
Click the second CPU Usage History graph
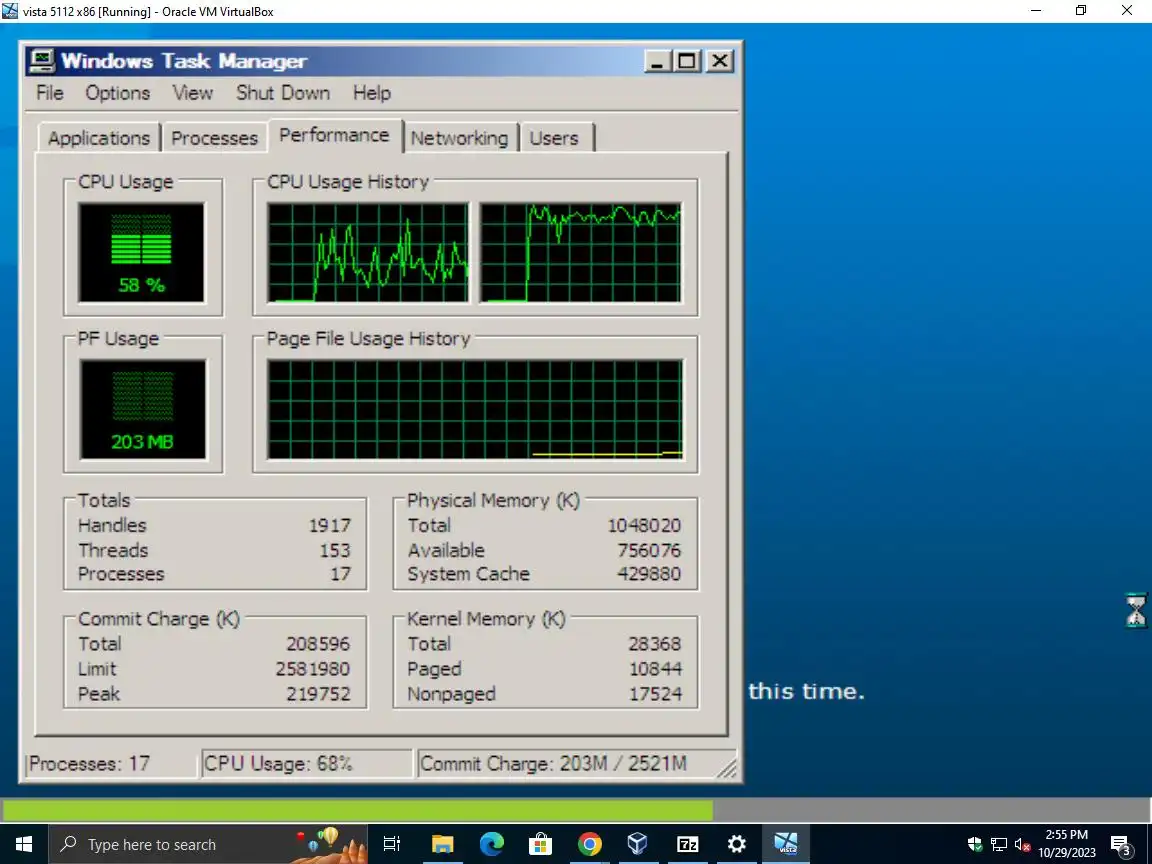[580, 252]
